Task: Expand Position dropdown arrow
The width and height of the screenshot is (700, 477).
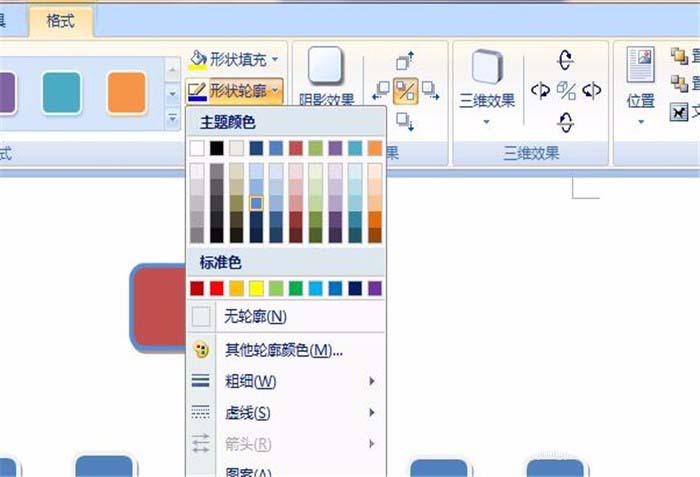Action: coord(641,122)
